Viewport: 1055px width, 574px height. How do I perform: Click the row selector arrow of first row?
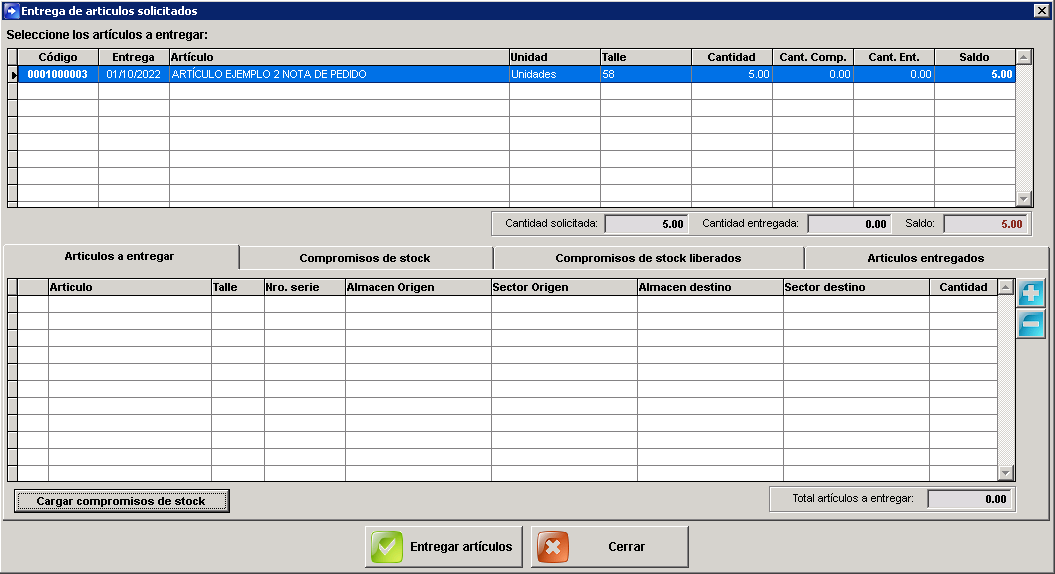click(x=13, y=75)
